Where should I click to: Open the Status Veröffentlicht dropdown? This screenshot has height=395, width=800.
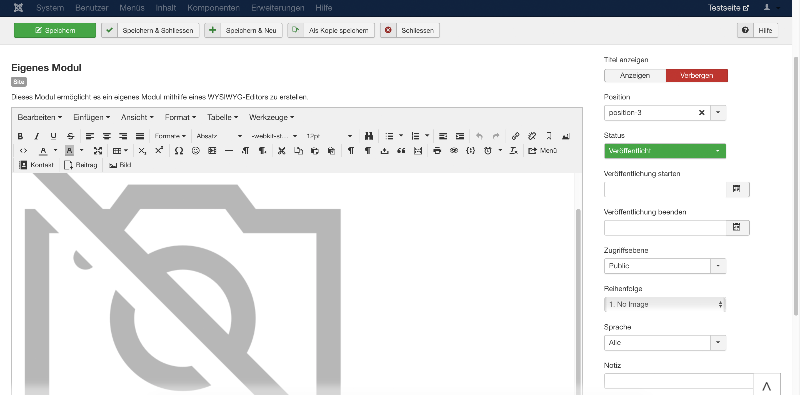click(665, 151)
